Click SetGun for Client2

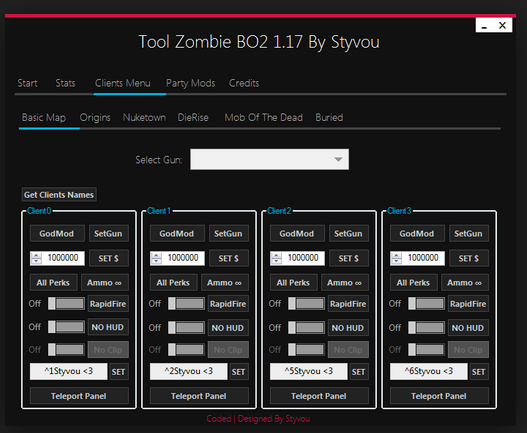pos(349,234)
